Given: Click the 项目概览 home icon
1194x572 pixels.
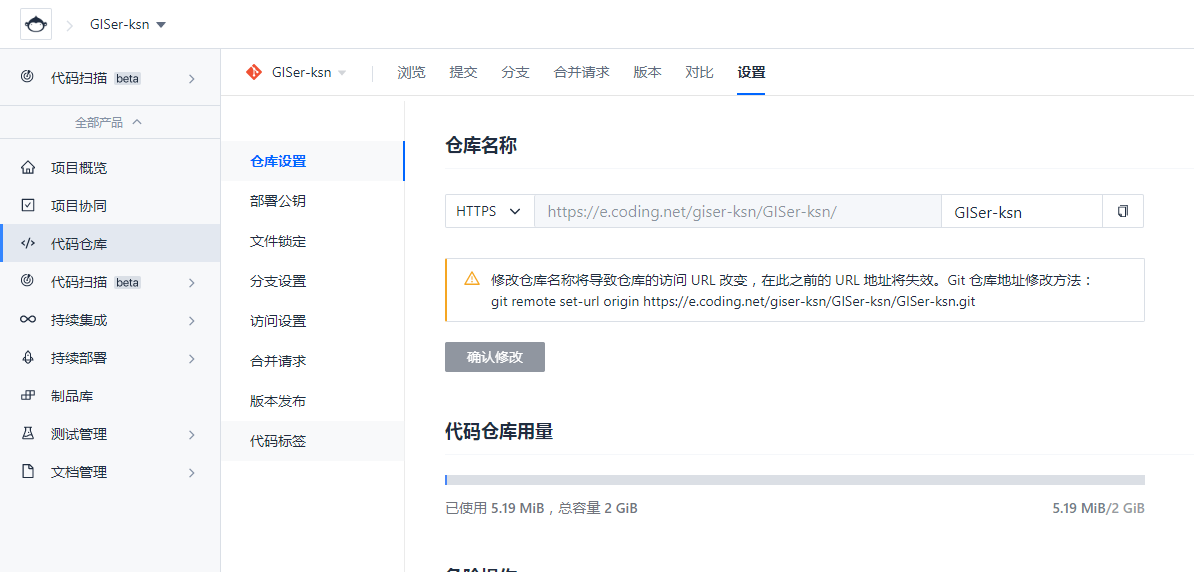Looking at the screenshot, I should [x=28, y=168].
